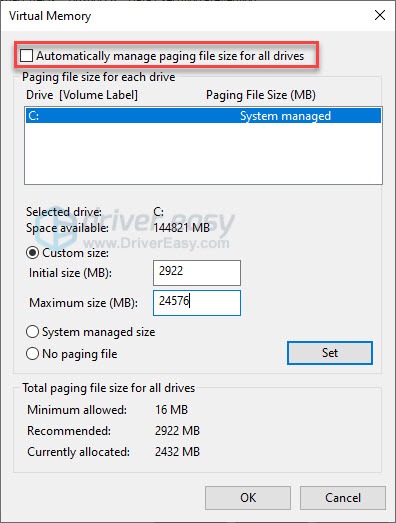Click the Minimum allowed 16 MB value
The image size is (396, 523).
click(x=171, y=409)
